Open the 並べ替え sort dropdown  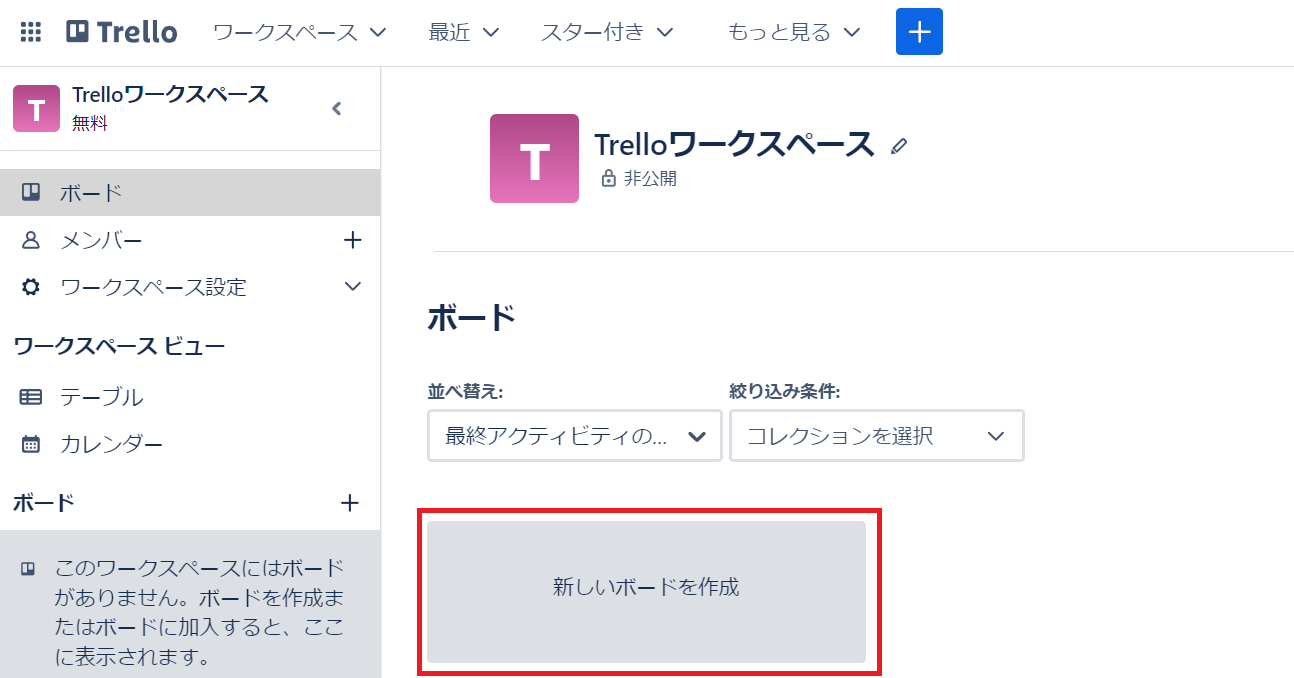(x=575, y=436)
